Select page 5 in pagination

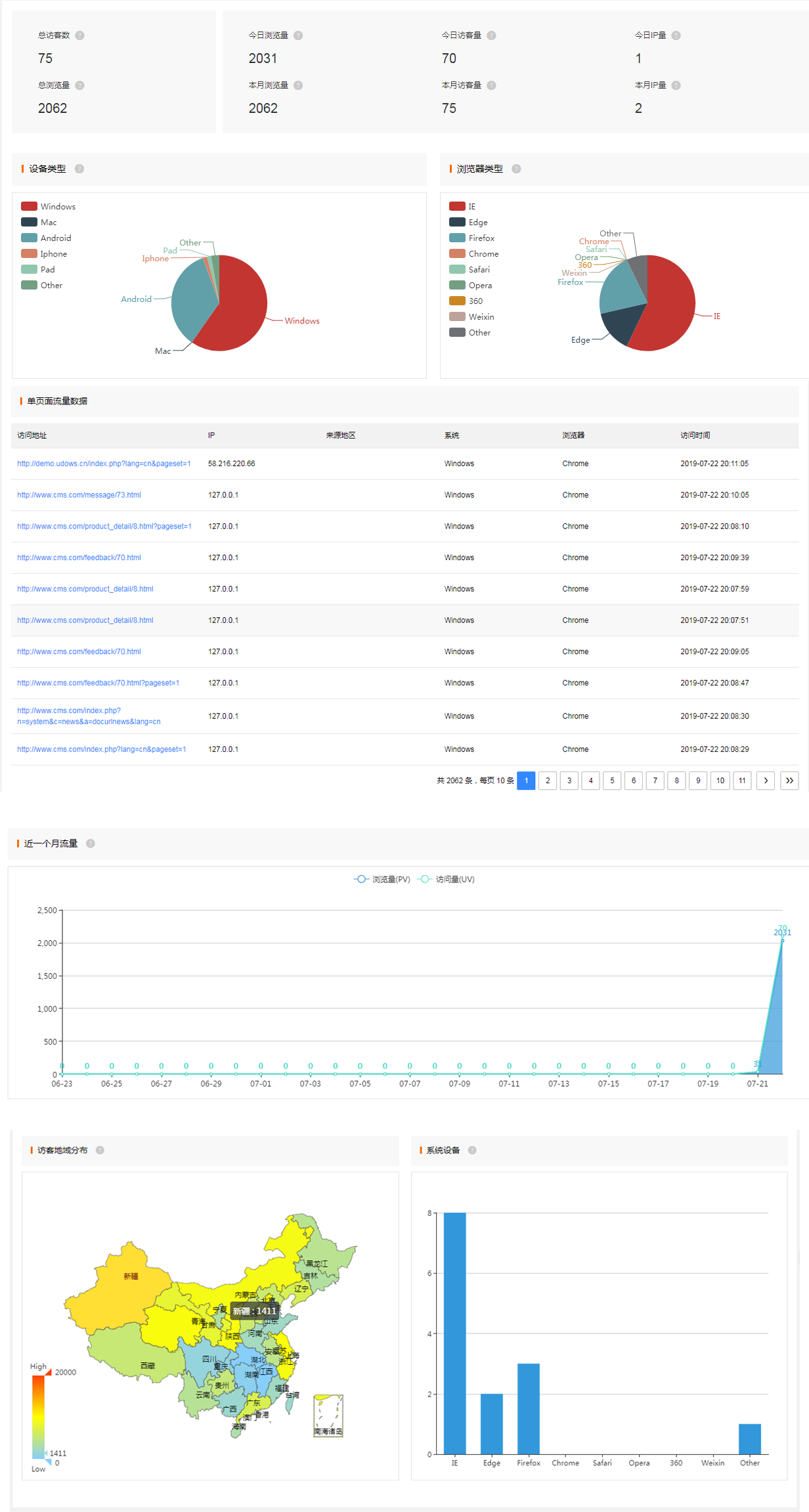click(612, 781)
